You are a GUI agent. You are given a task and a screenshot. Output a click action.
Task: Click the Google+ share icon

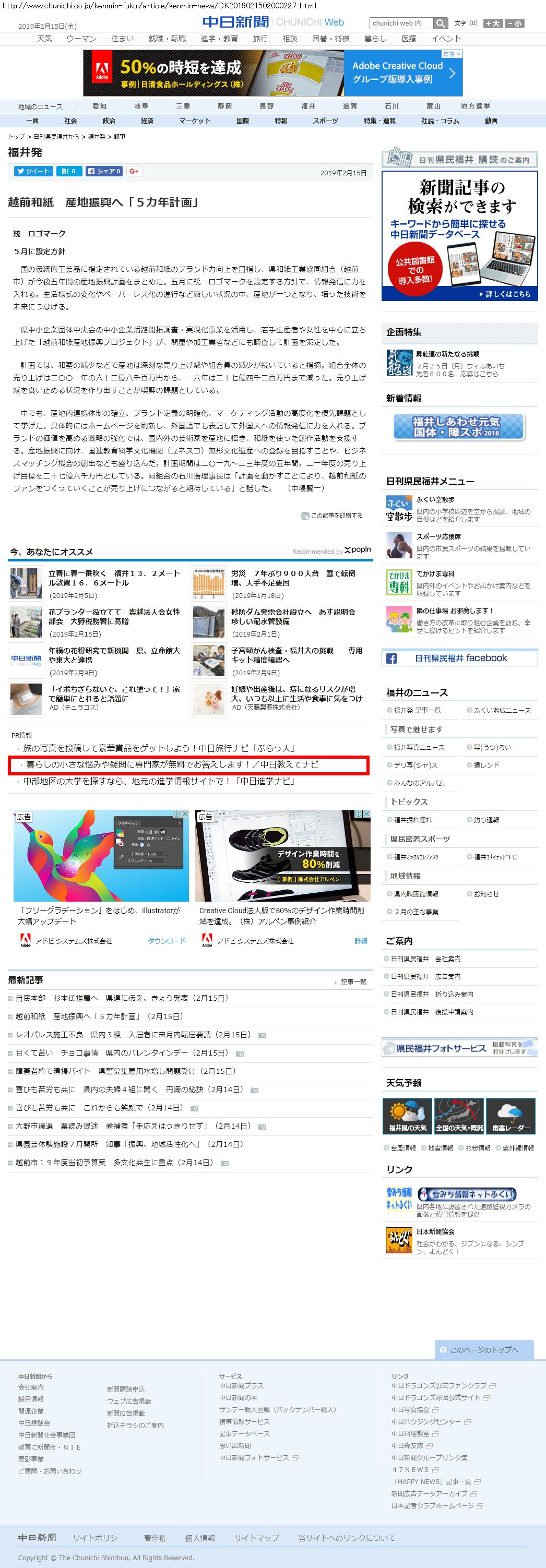[x=135, y=172]
